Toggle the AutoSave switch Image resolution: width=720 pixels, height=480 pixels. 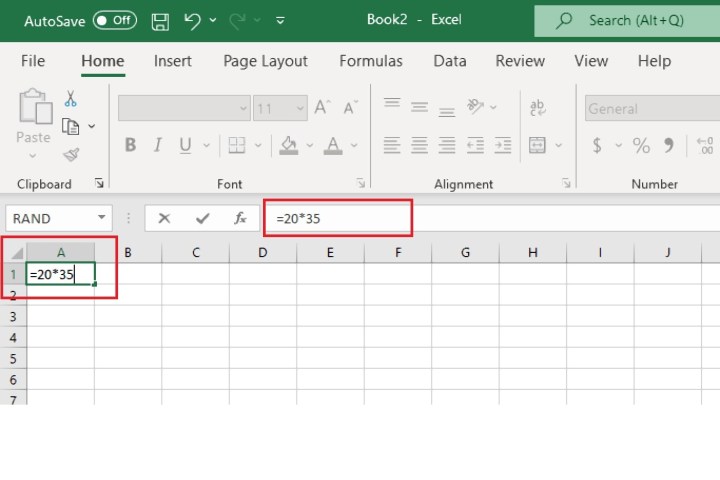[114, 20]
